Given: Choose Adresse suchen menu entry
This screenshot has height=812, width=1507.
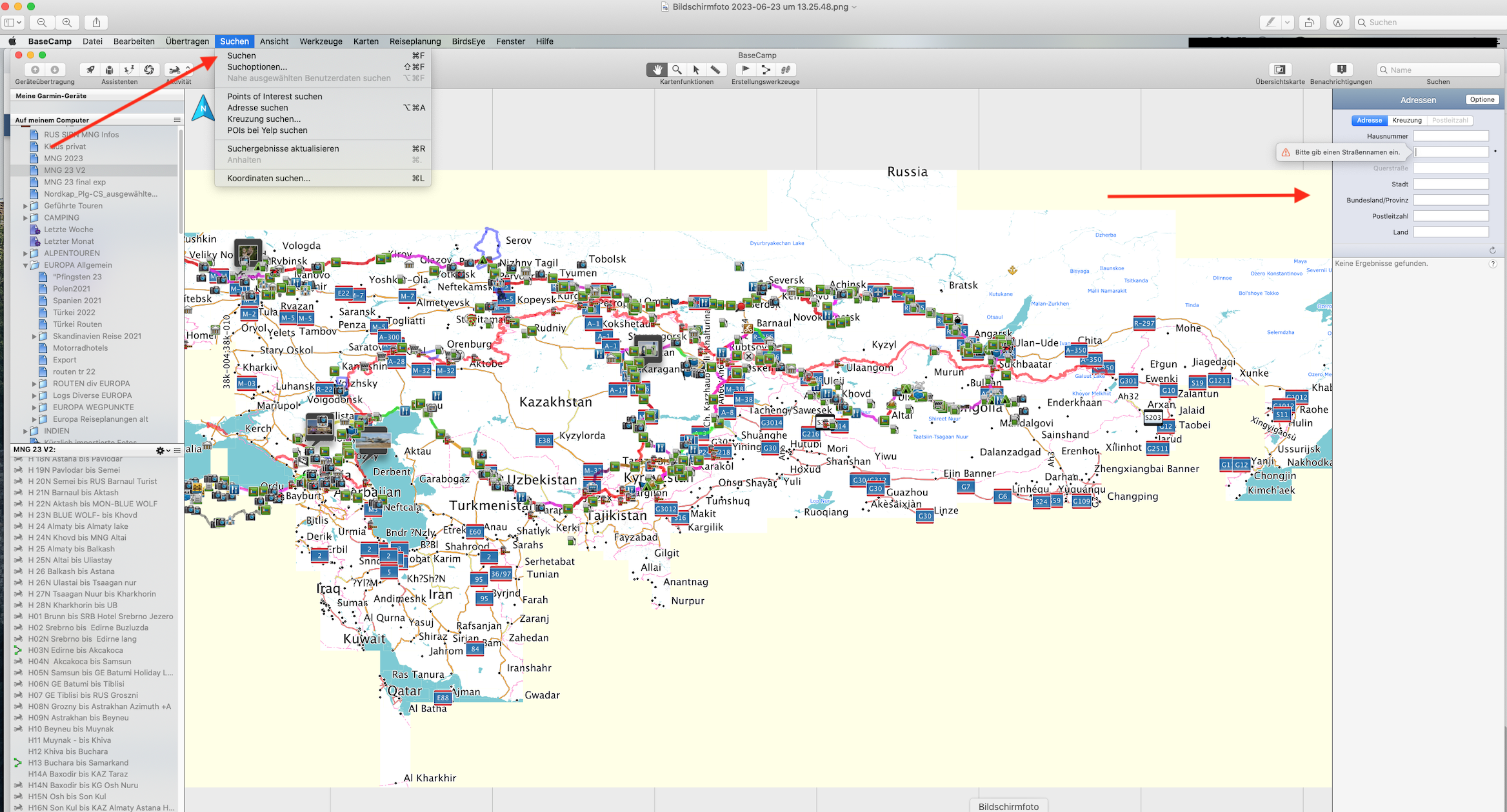Looking at the screenshot, I should pos(323,108).
